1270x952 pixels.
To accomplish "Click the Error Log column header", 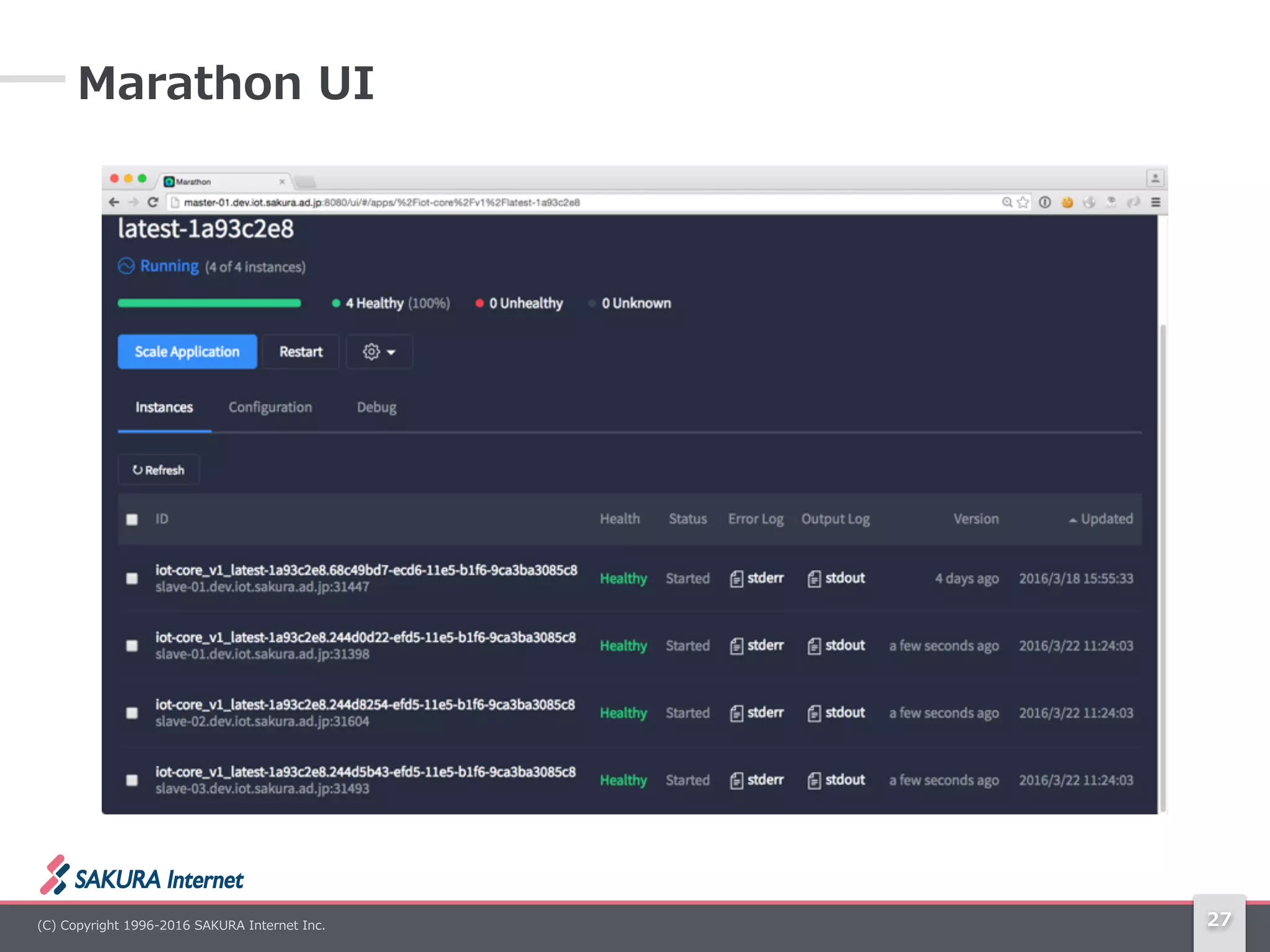I will 755,519.
